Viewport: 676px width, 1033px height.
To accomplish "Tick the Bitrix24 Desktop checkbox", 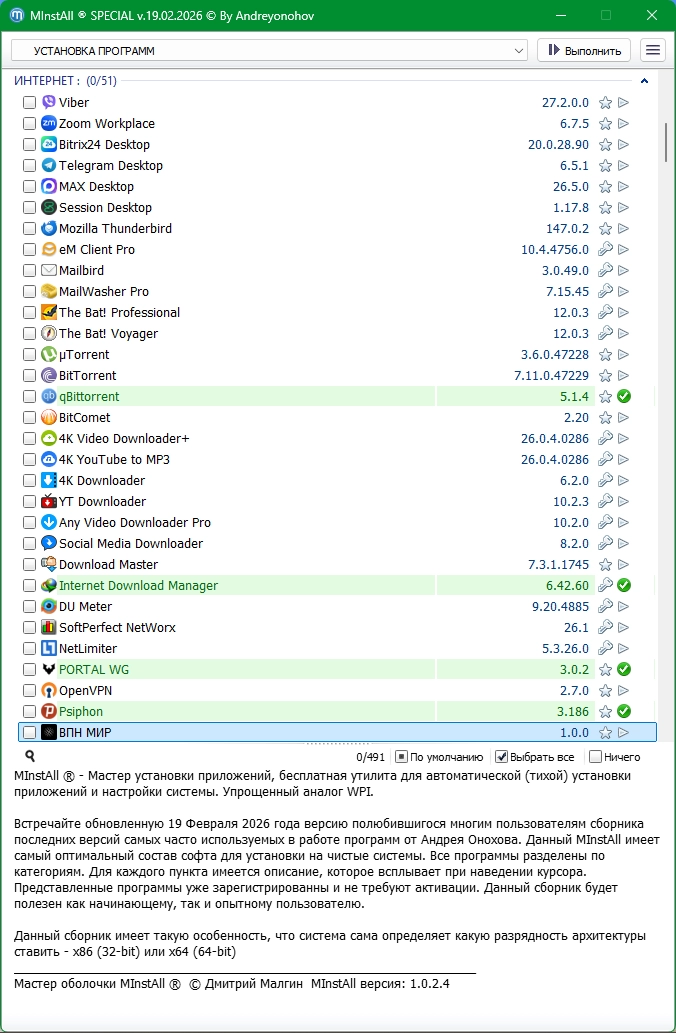I will (29, 144).
